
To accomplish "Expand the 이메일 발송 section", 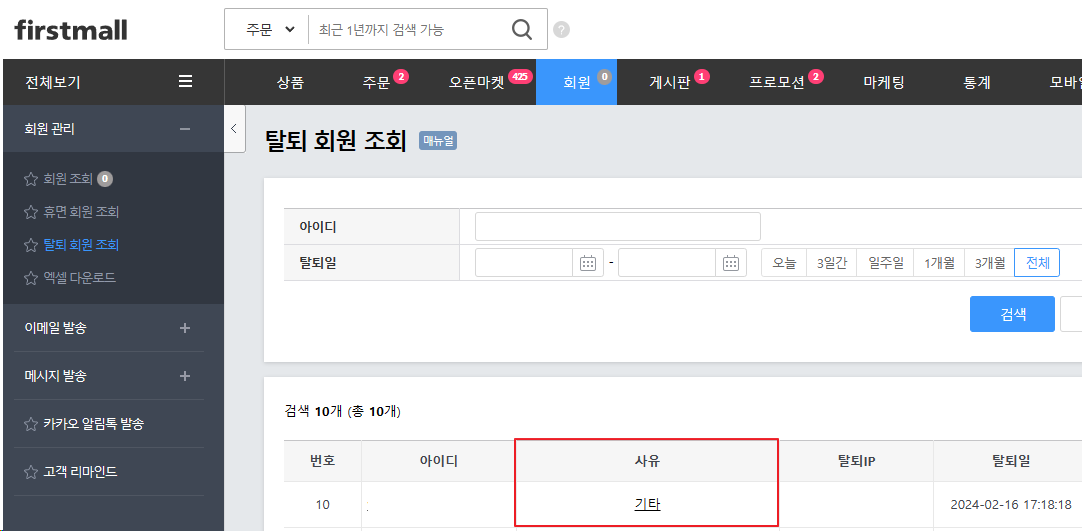I will tap(184, 328).
